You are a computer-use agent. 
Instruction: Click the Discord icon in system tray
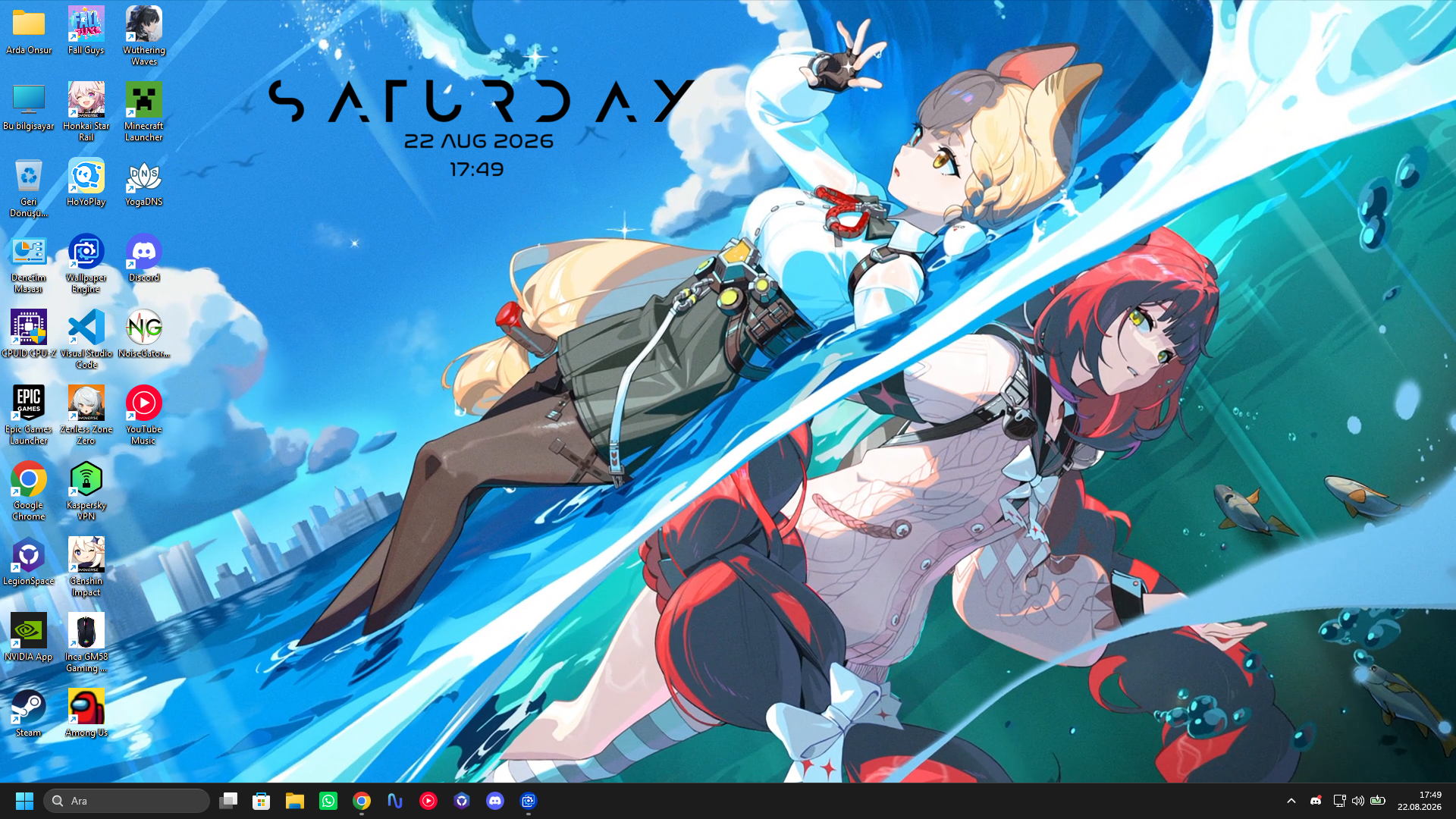1316,801
